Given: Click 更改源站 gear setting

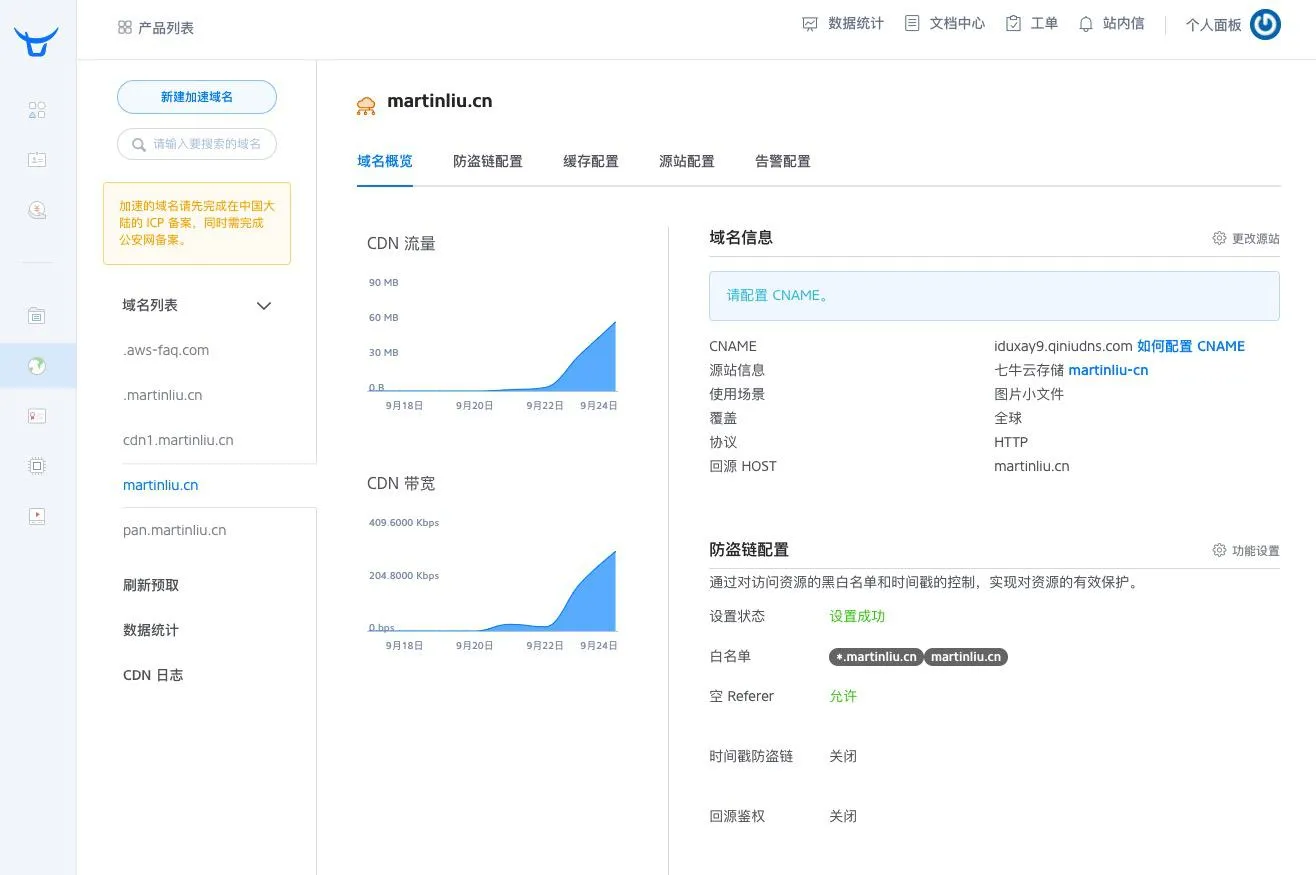Looking at the screenshot, I should pos(1245,239).
